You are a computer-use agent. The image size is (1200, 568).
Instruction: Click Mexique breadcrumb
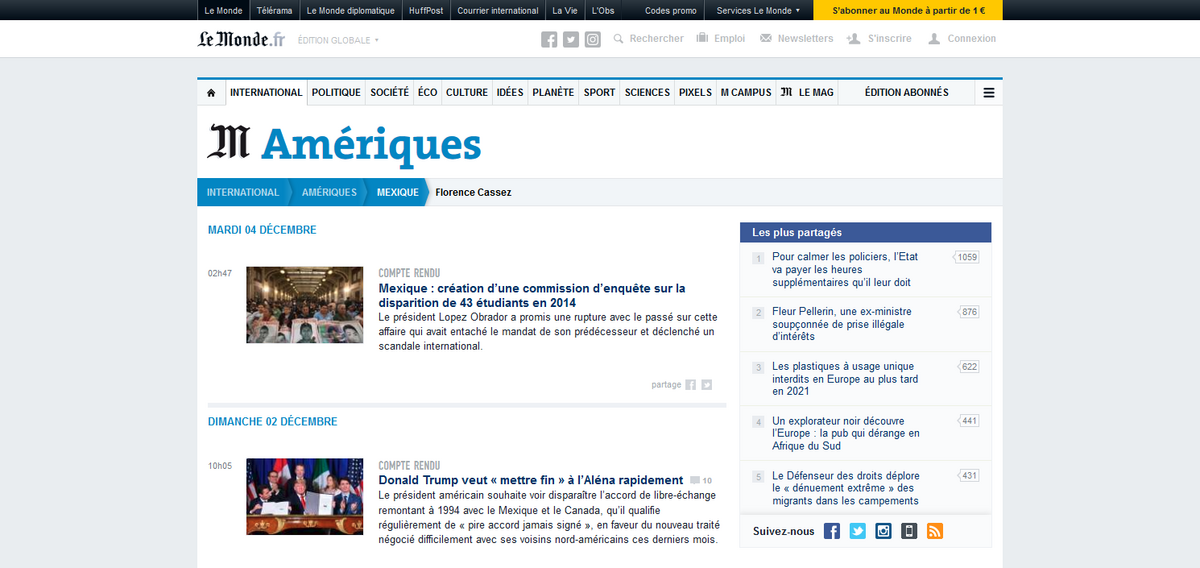[x=398, y=192]
